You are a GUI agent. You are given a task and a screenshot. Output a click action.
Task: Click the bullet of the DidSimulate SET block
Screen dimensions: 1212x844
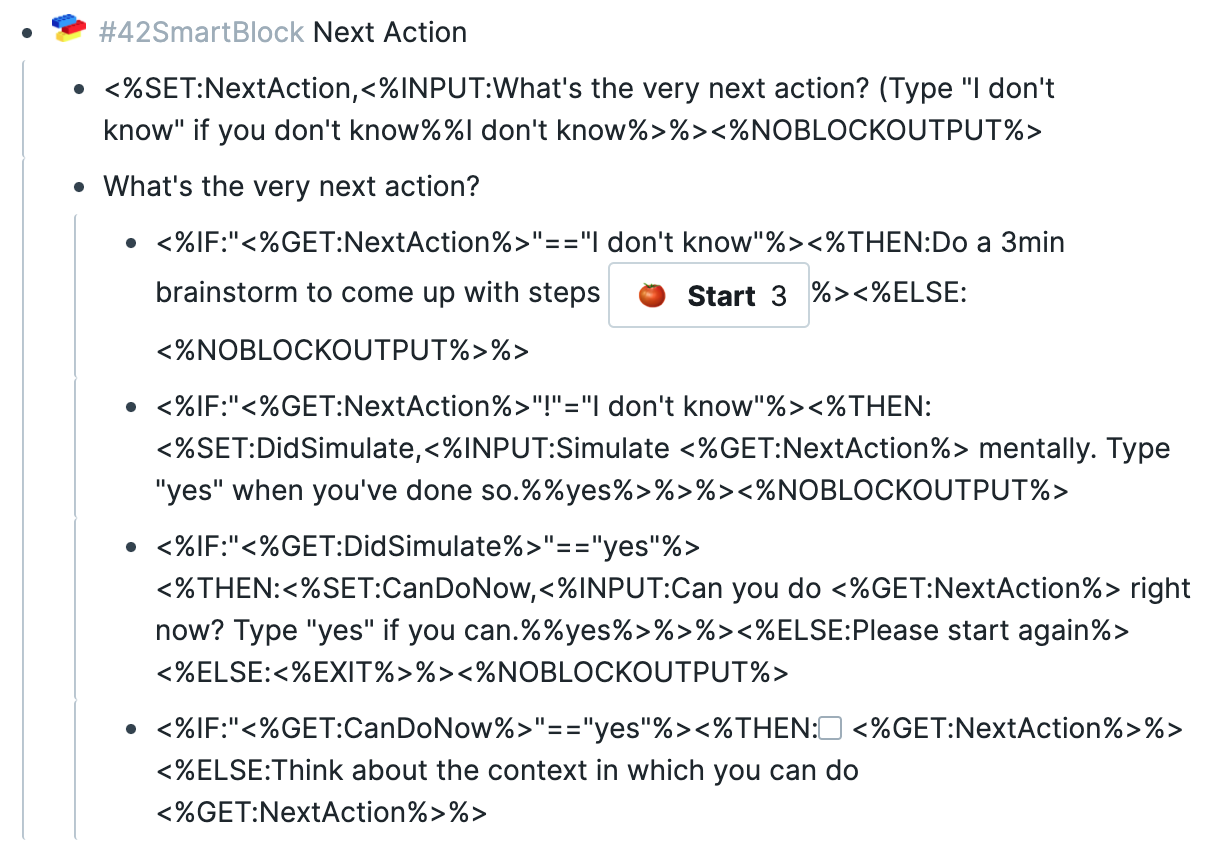(x=132, y=406)
